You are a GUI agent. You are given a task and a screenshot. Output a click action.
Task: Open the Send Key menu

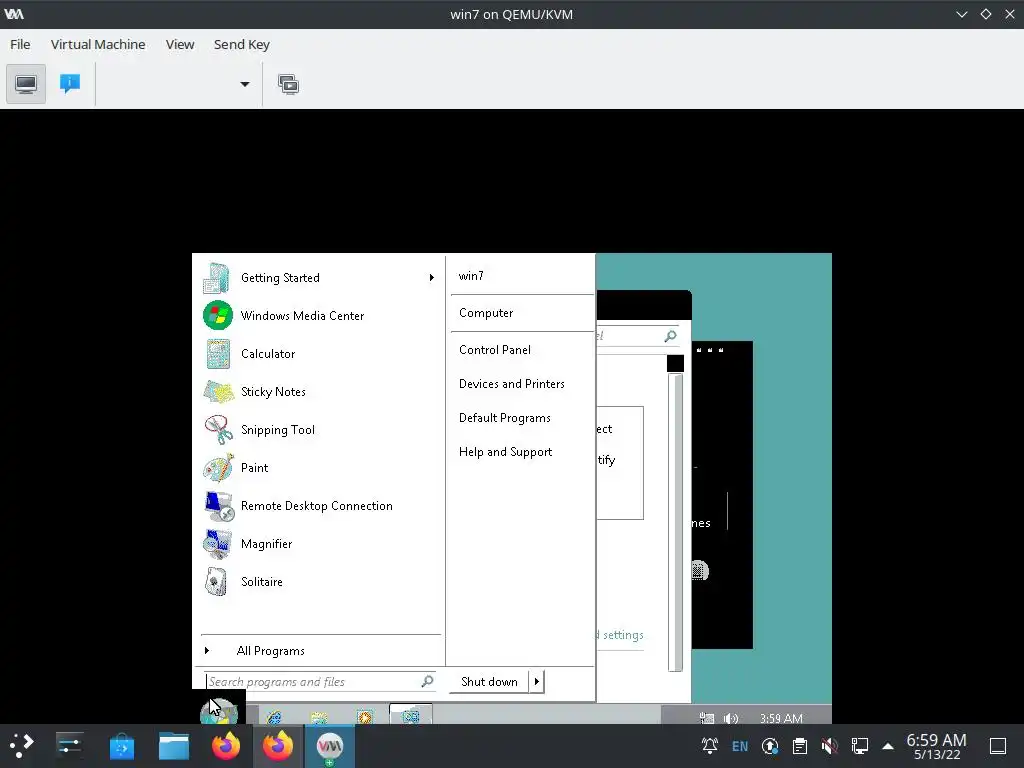pos(242,44)
